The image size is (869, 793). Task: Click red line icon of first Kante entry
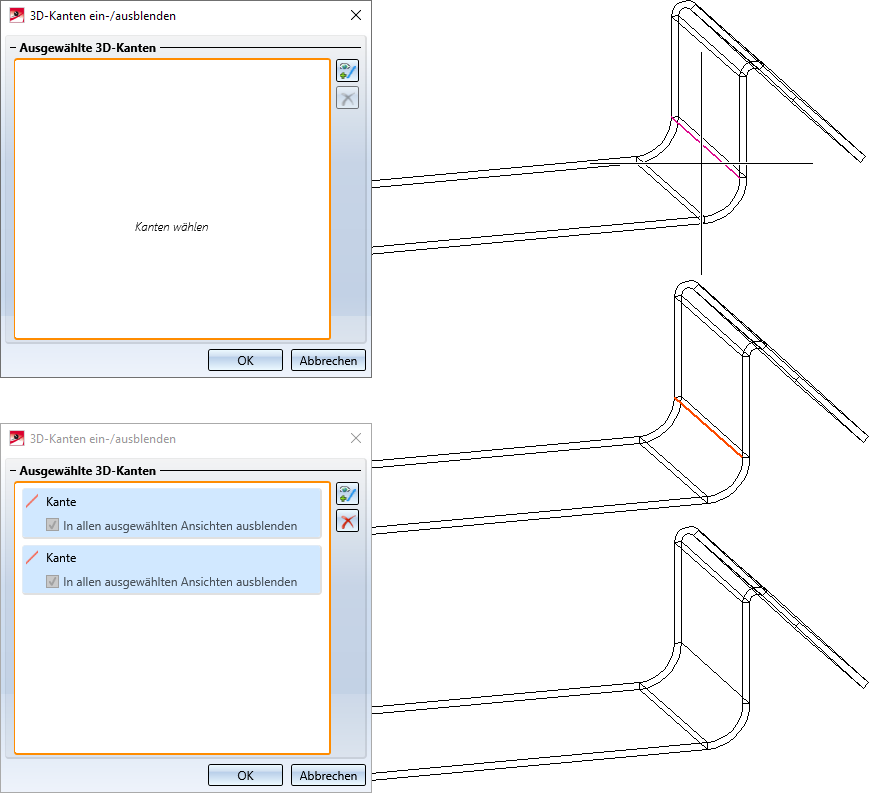pos(33,502)
